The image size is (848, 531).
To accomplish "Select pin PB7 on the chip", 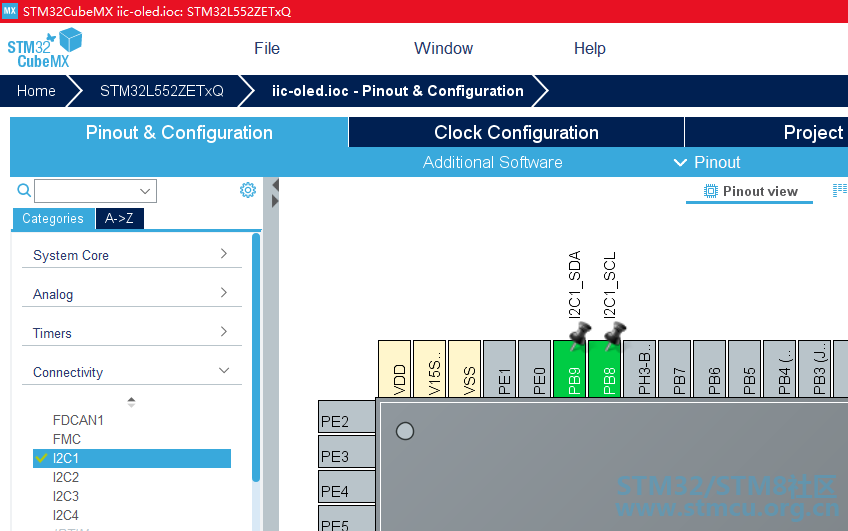I will point(674,369).
